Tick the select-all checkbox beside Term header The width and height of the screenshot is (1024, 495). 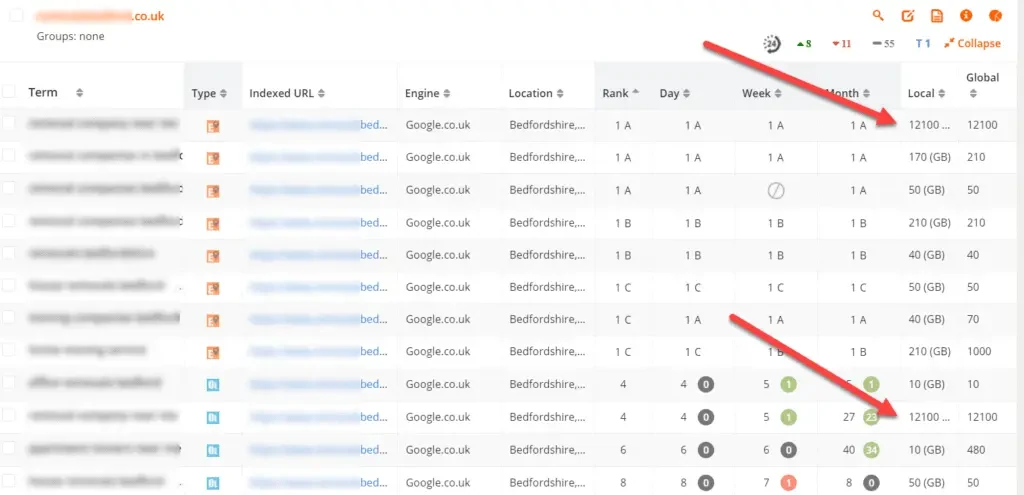click(8, 92)
